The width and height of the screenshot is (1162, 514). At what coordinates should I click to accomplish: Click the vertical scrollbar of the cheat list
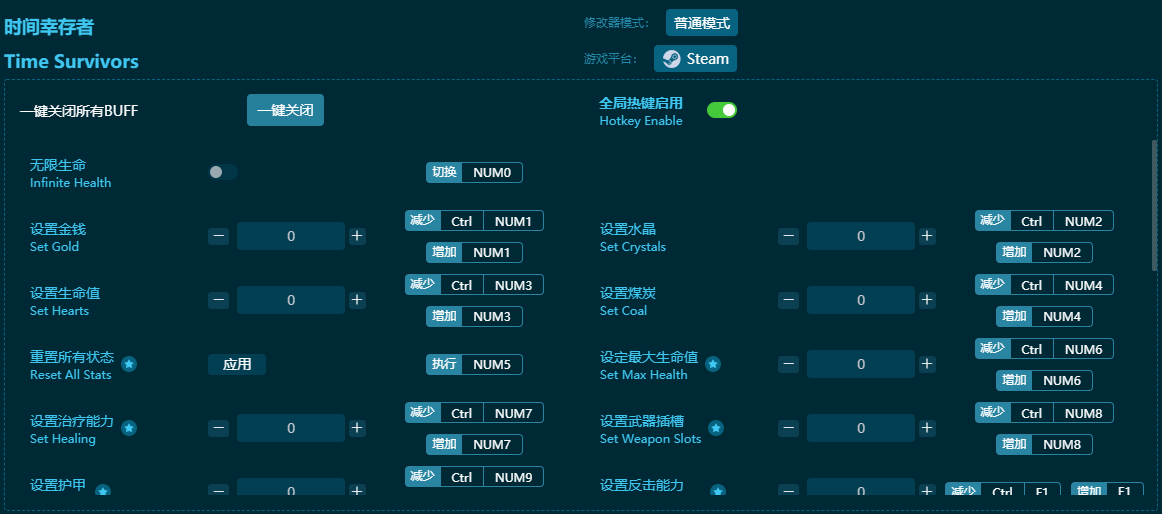[1154, 205]
